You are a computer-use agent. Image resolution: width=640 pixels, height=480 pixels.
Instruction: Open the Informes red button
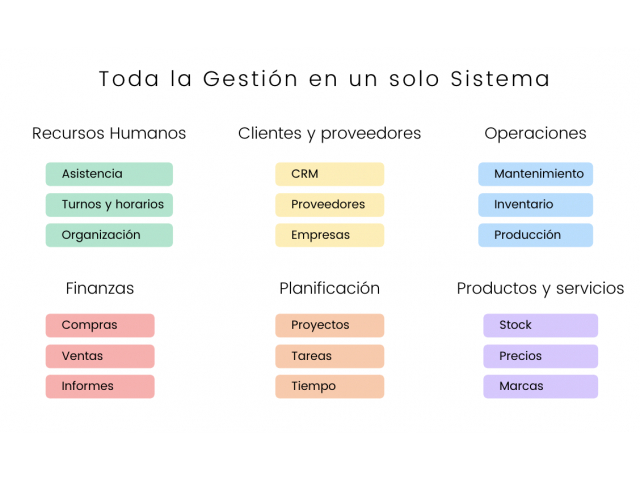[x=100, y=386]
